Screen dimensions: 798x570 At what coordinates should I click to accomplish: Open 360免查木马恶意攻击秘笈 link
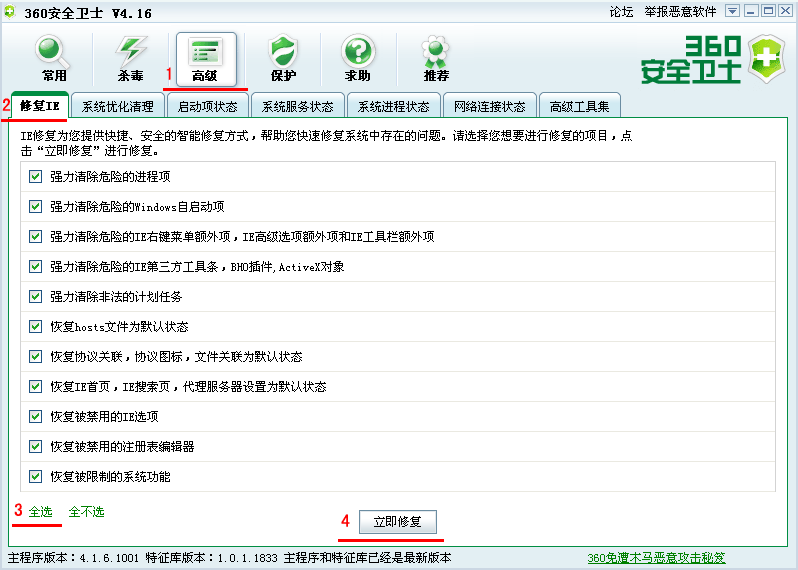(x=656, y=558)
